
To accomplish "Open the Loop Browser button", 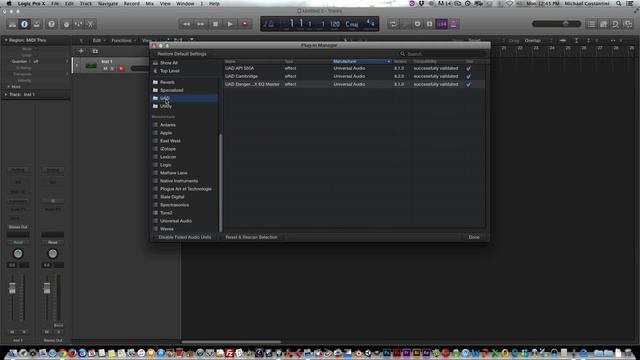I will click(616, 24).
